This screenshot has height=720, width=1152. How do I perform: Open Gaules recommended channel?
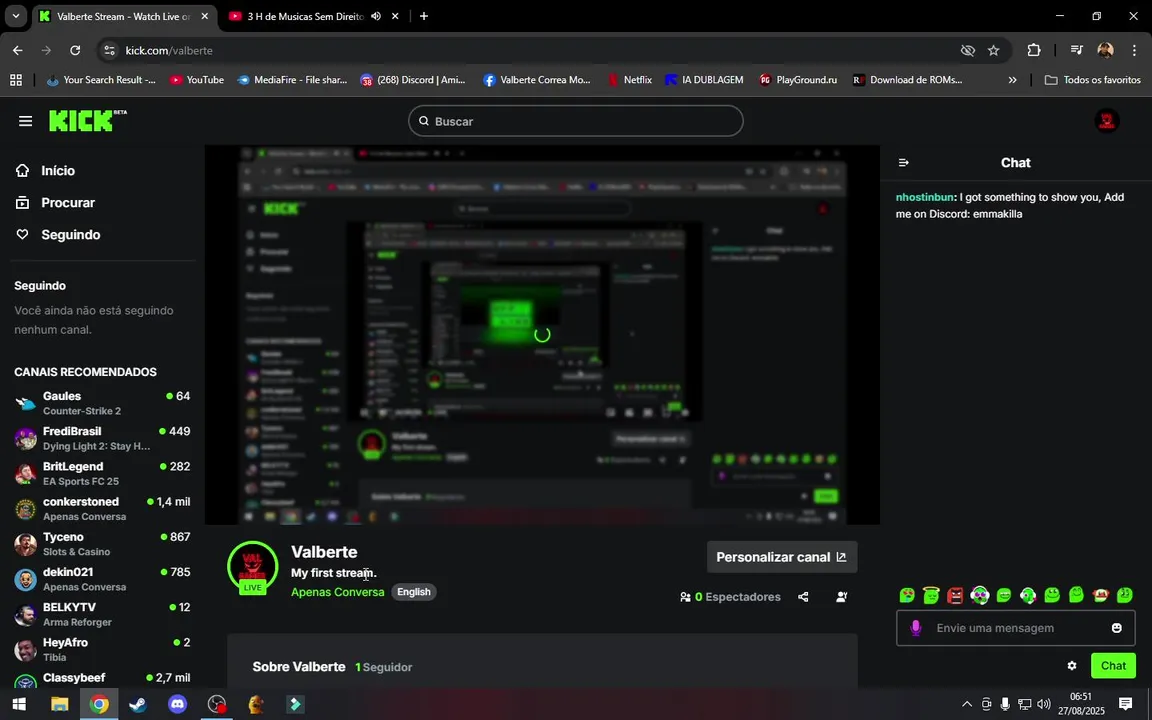(102, 403)
